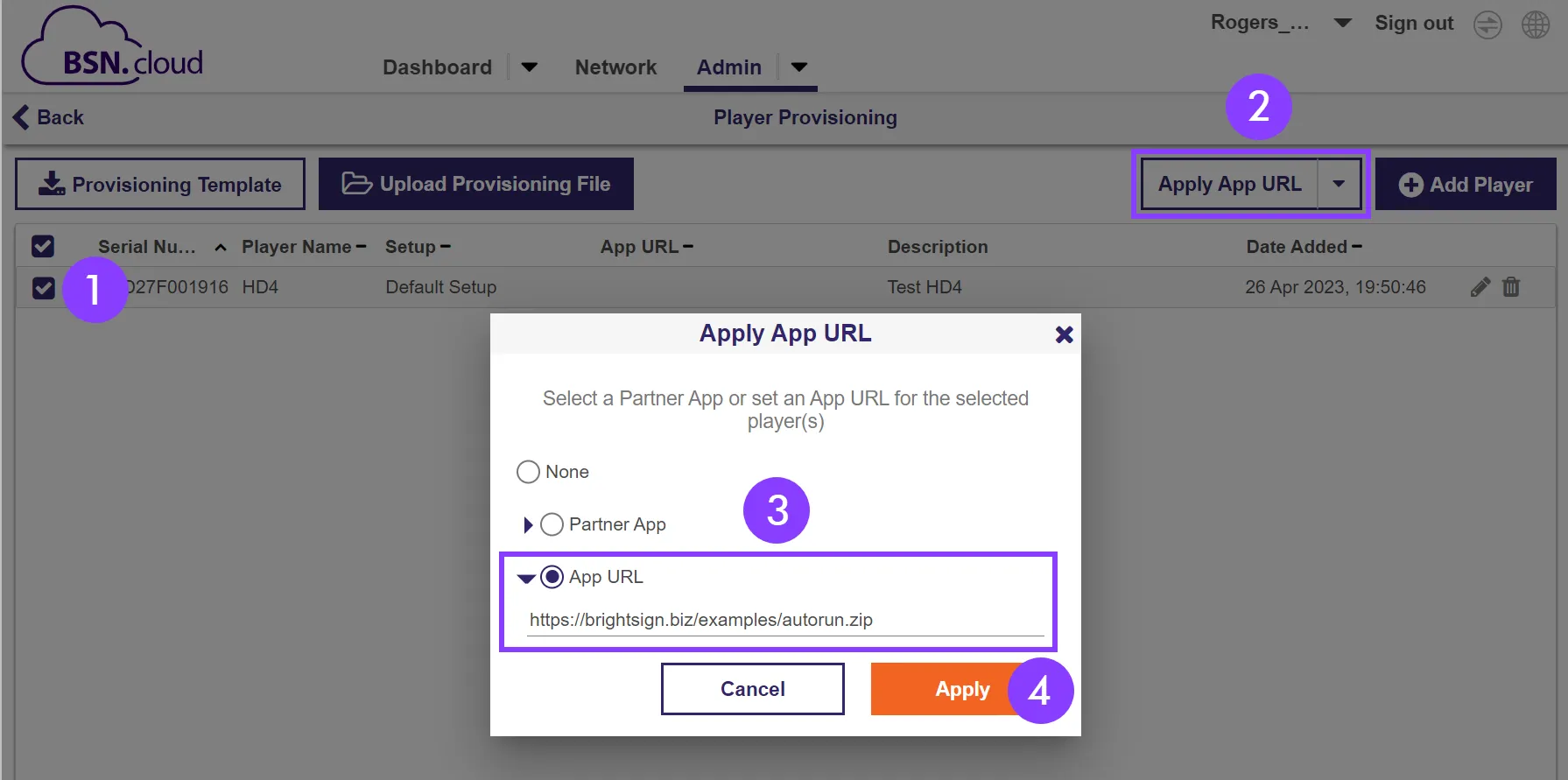1568x780 pixels.
Task: Expand the Partner App triangle
Action: 528,525
